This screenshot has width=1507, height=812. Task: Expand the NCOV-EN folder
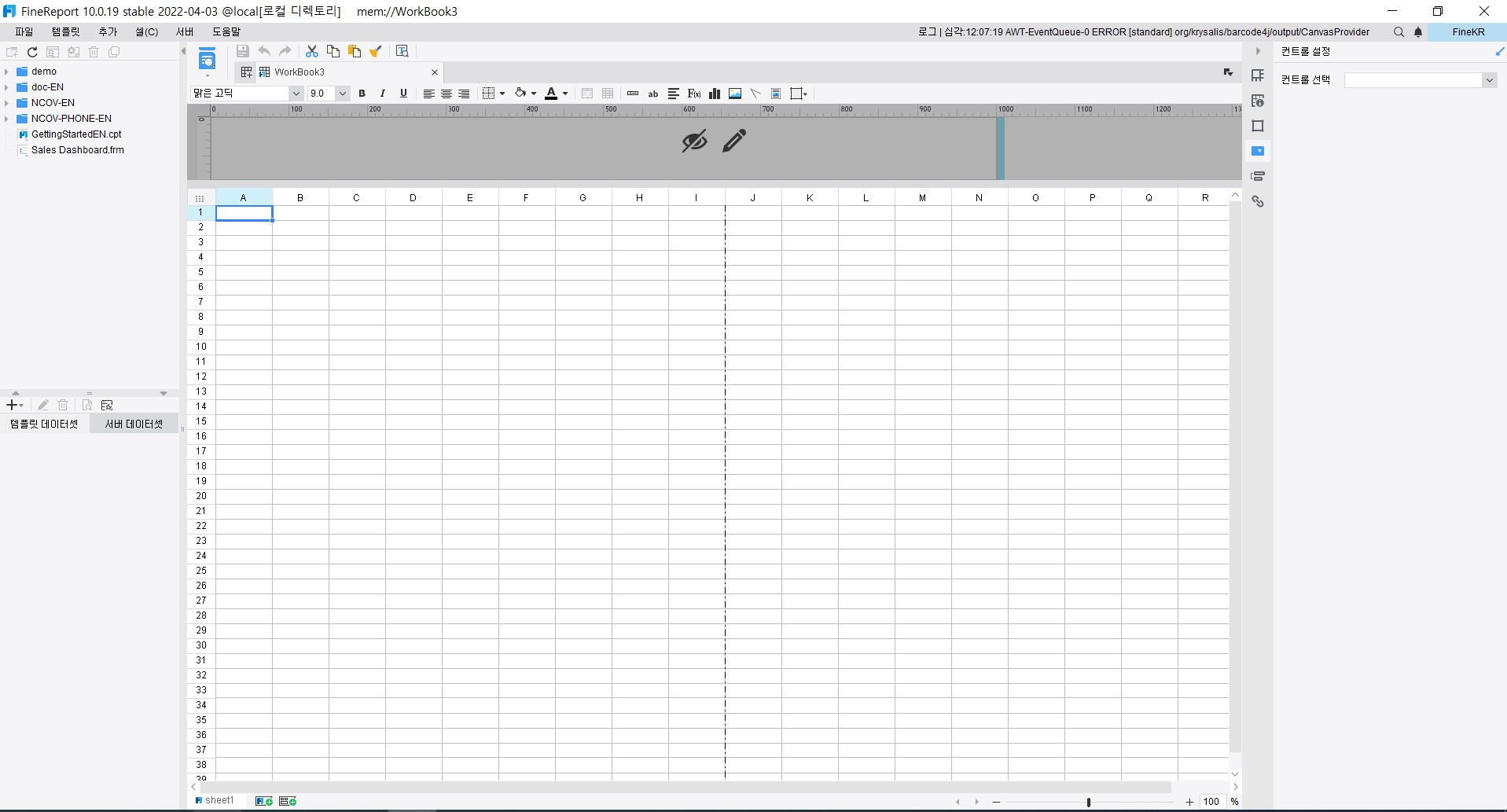[x=6, y=103]
